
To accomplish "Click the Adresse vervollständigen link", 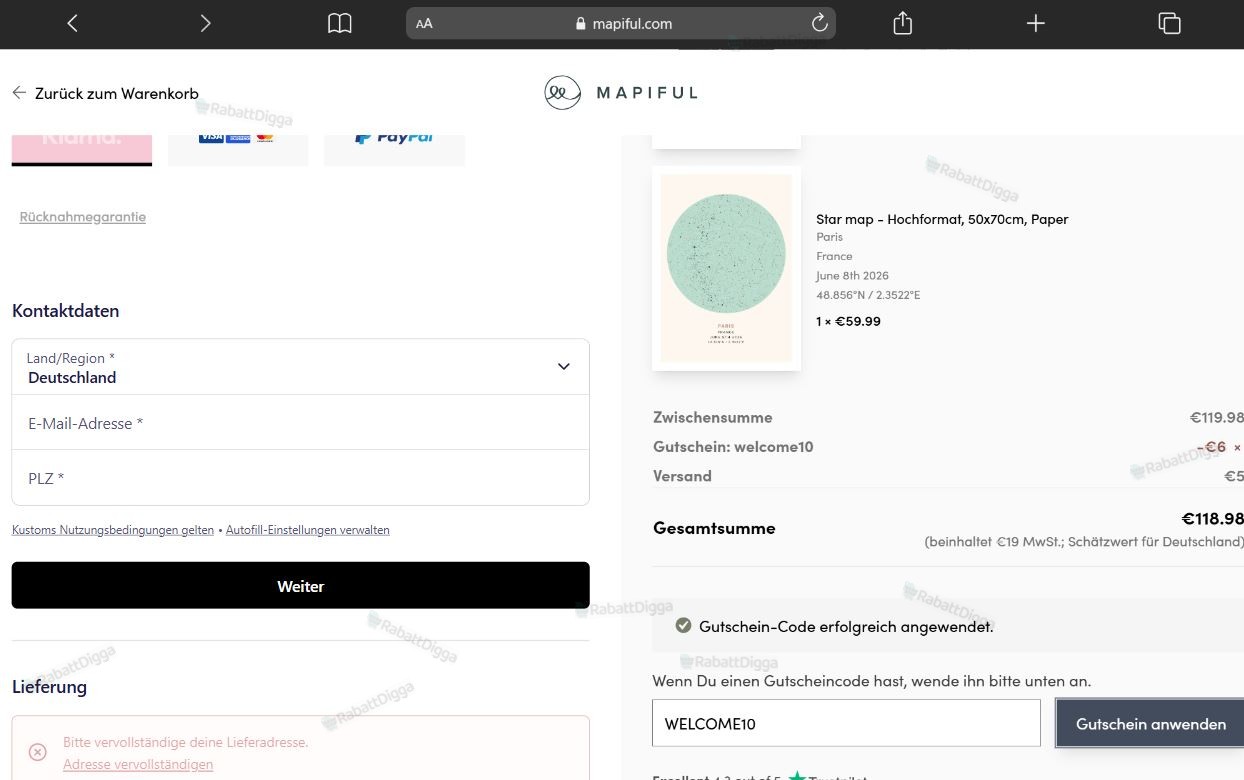I will tap(138, 764).
